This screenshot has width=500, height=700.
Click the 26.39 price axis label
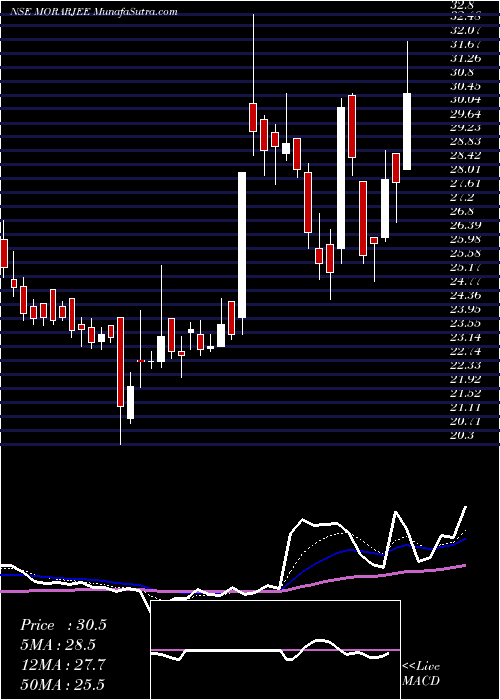465,225
